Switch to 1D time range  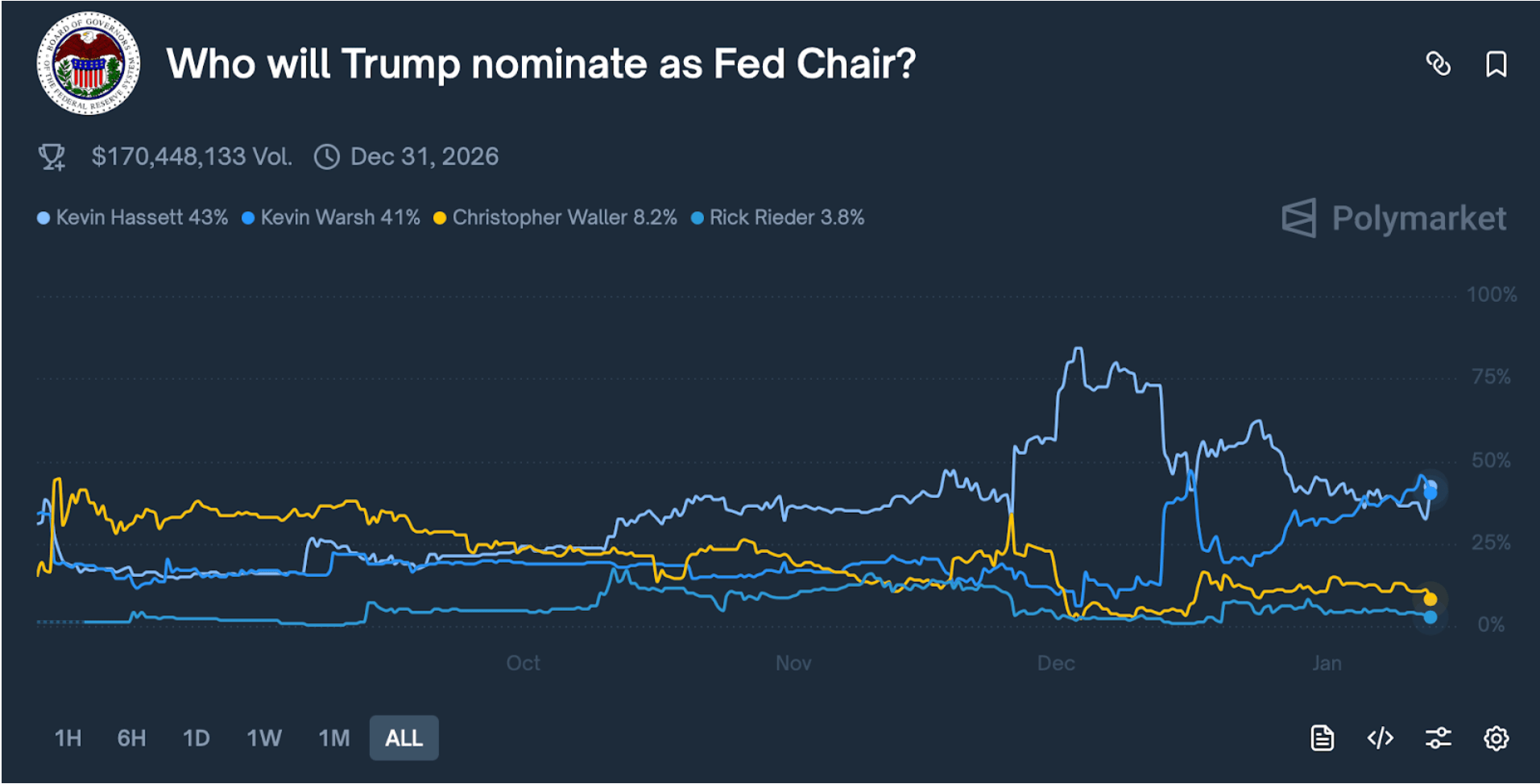(x=196, y=737)
